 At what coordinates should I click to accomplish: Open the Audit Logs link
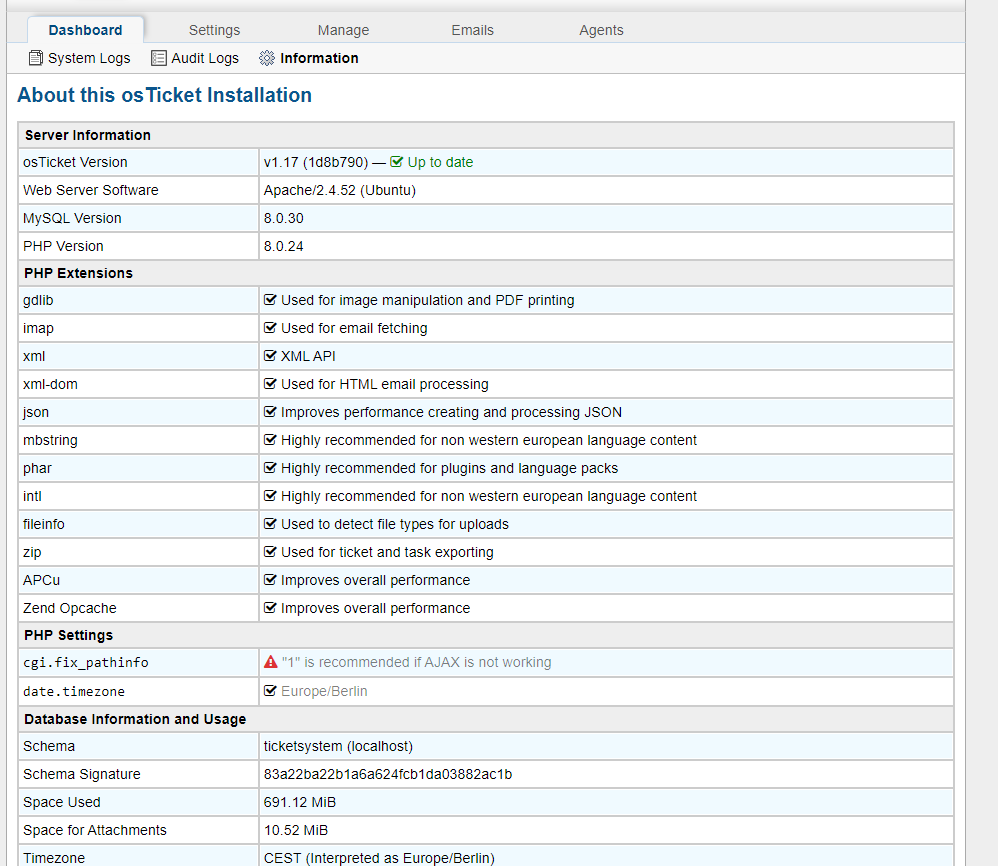click(205, 58)
